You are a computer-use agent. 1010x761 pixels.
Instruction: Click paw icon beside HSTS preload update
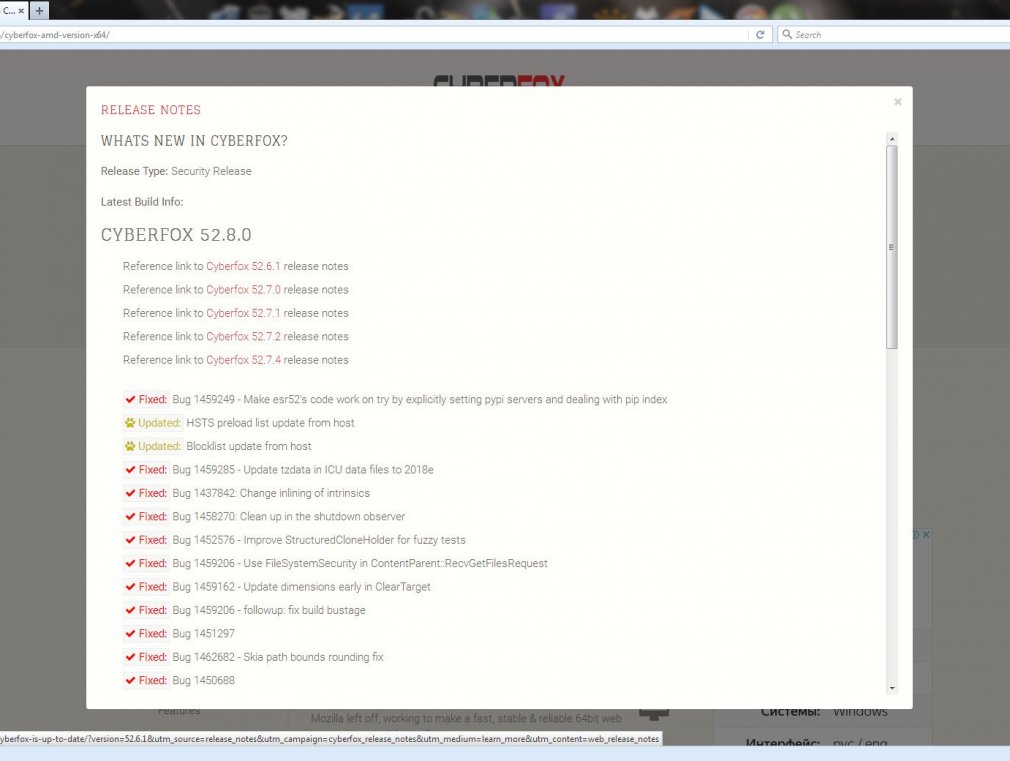click(x=130, y=423)
